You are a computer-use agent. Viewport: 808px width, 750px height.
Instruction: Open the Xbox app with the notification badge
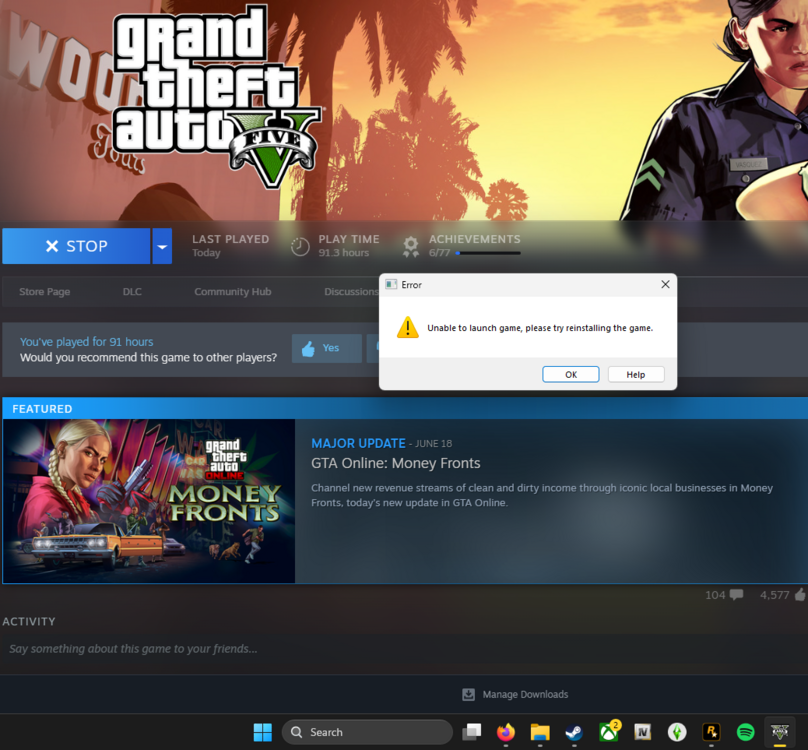(607, 731)
